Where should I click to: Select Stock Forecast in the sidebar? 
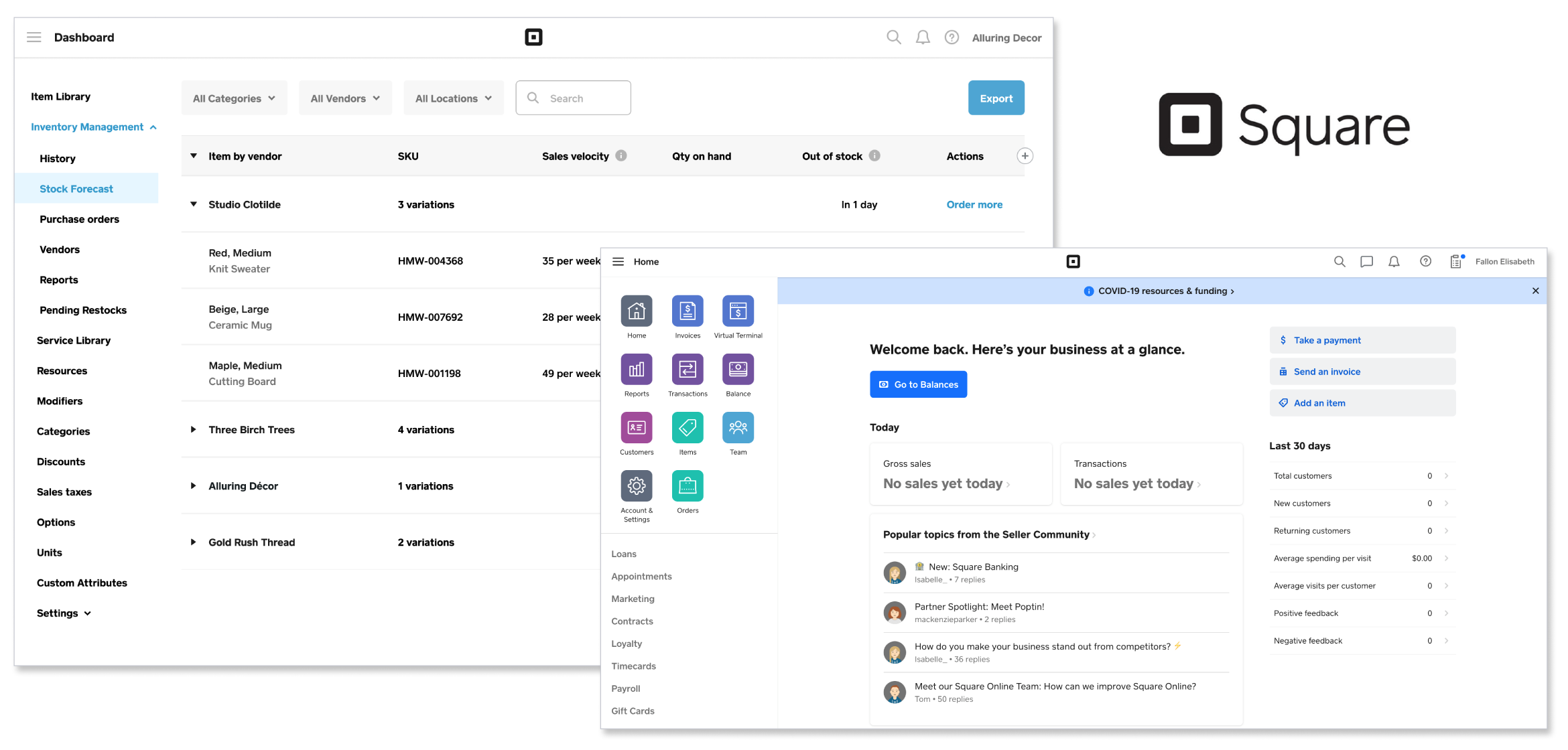coord(86,188)
